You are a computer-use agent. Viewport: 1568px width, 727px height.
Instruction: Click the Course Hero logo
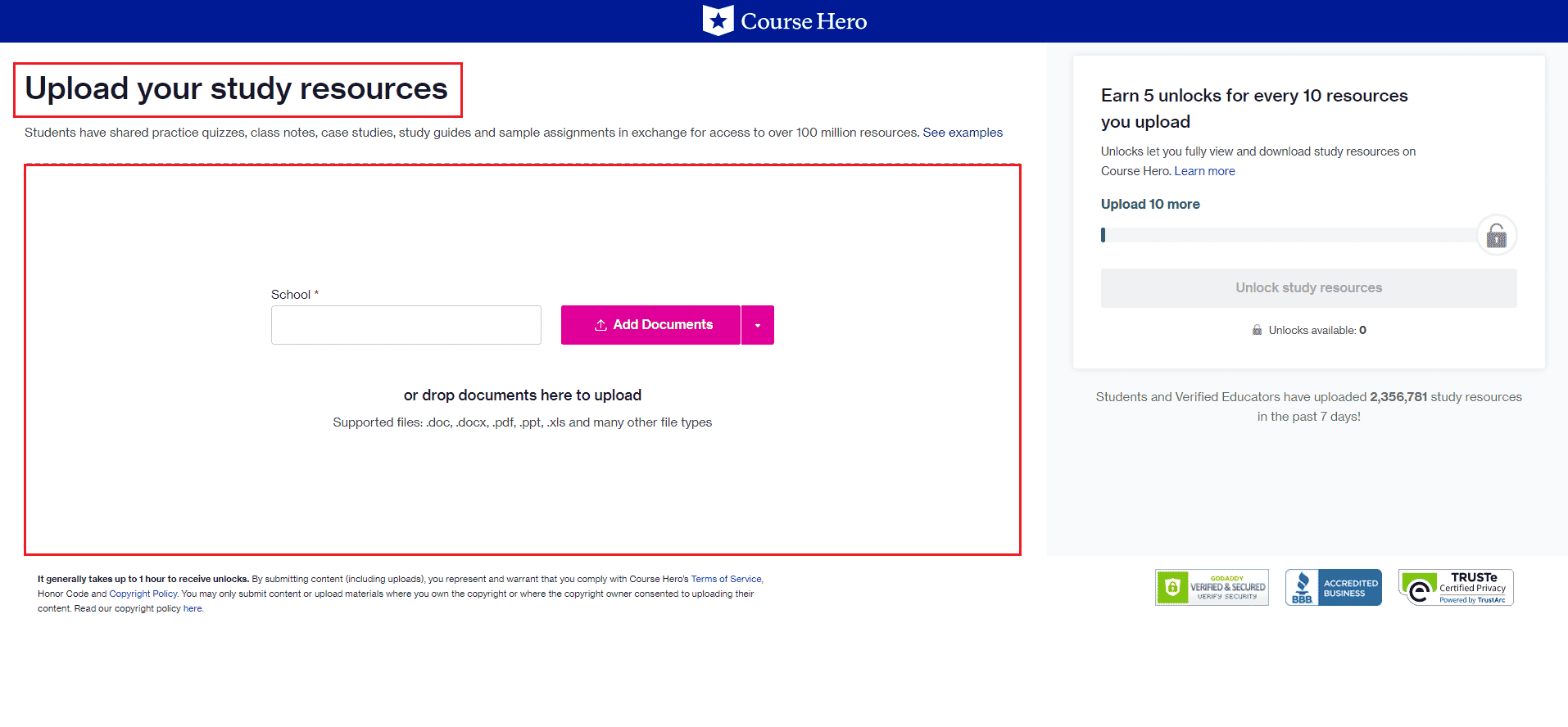pyautogui.click(x=784, y=20)
